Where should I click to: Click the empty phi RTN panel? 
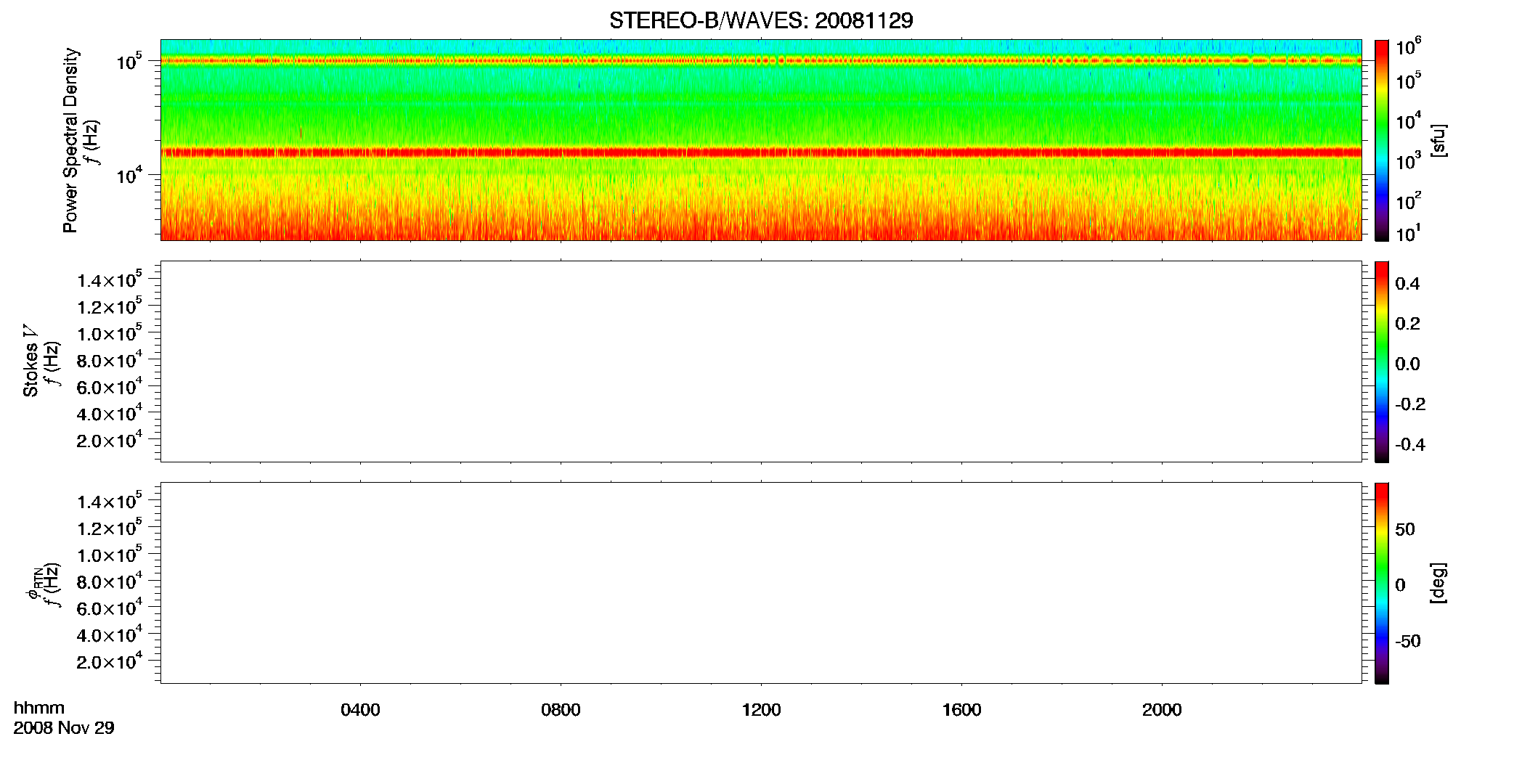[x=761, y=583]
